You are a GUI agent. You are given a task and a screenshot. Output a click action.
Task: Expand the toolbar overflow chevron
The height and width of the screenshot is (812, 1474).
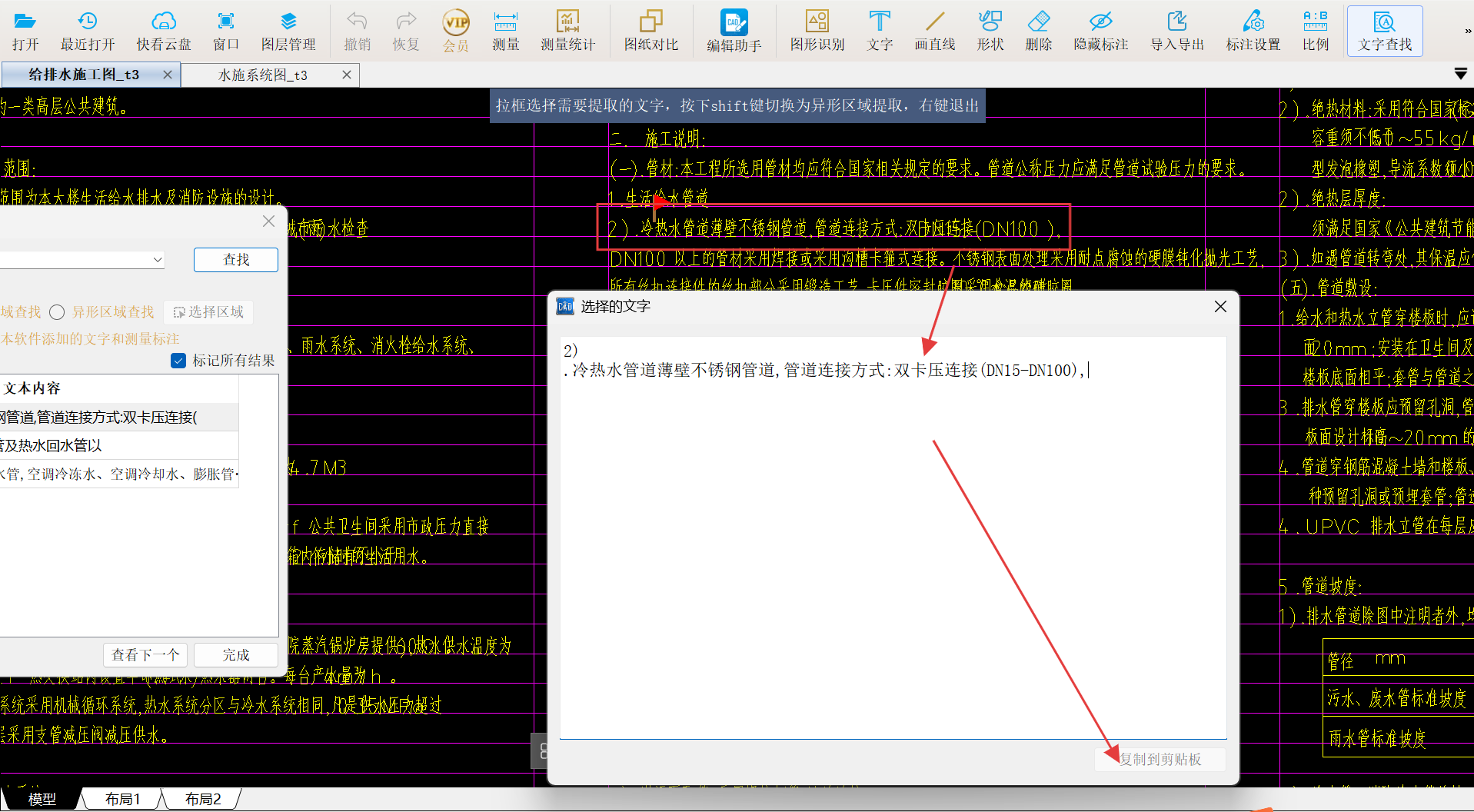[x=1468, y=32]
